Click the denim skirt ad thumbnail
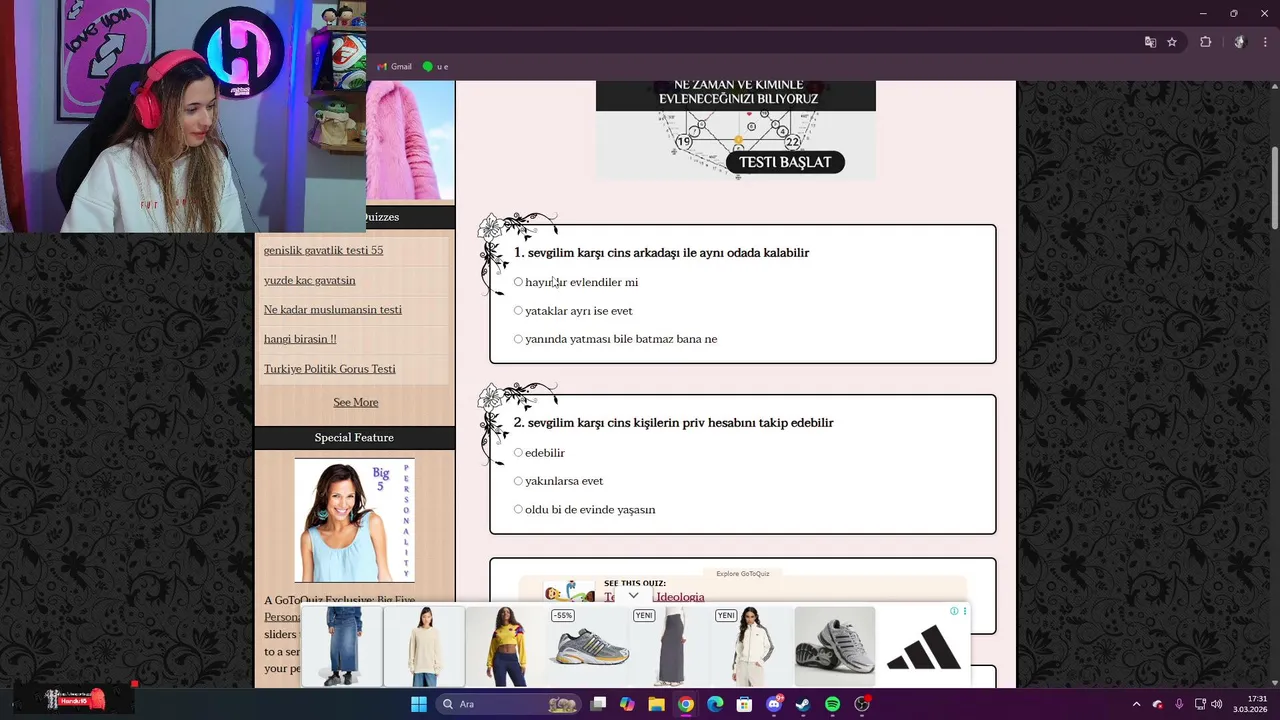The image size is (1280, 720). coord(342,646)
